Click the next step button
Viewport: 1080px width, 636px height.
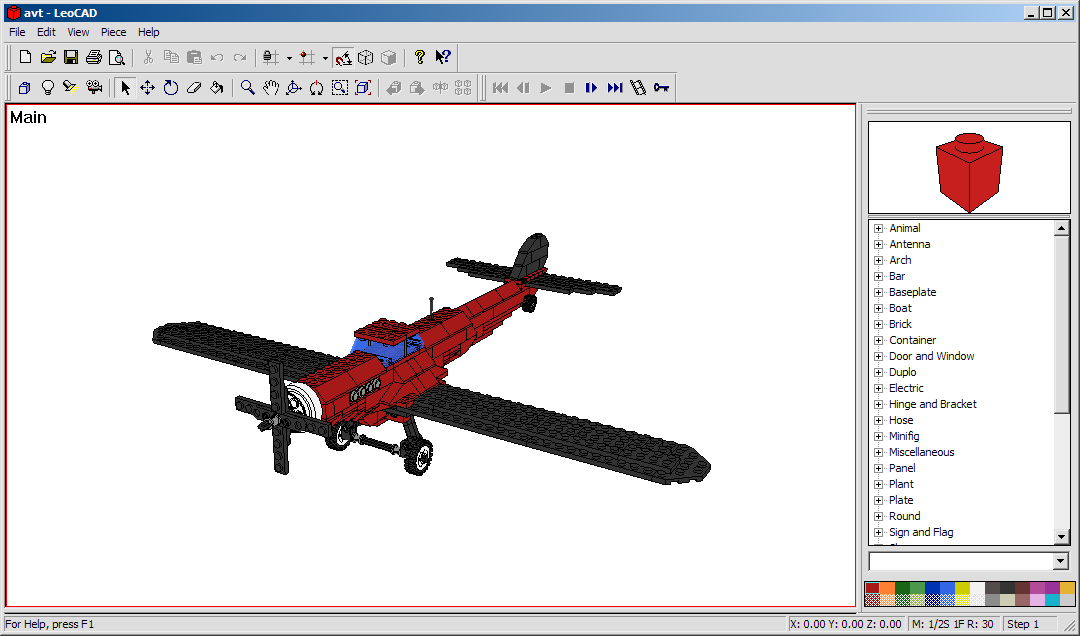point(592,88)
